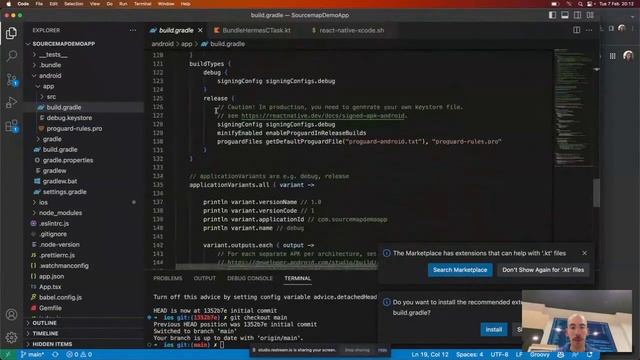Expand the TIMELINE section
Screen dimensions: 640x360
pos(83,333)
